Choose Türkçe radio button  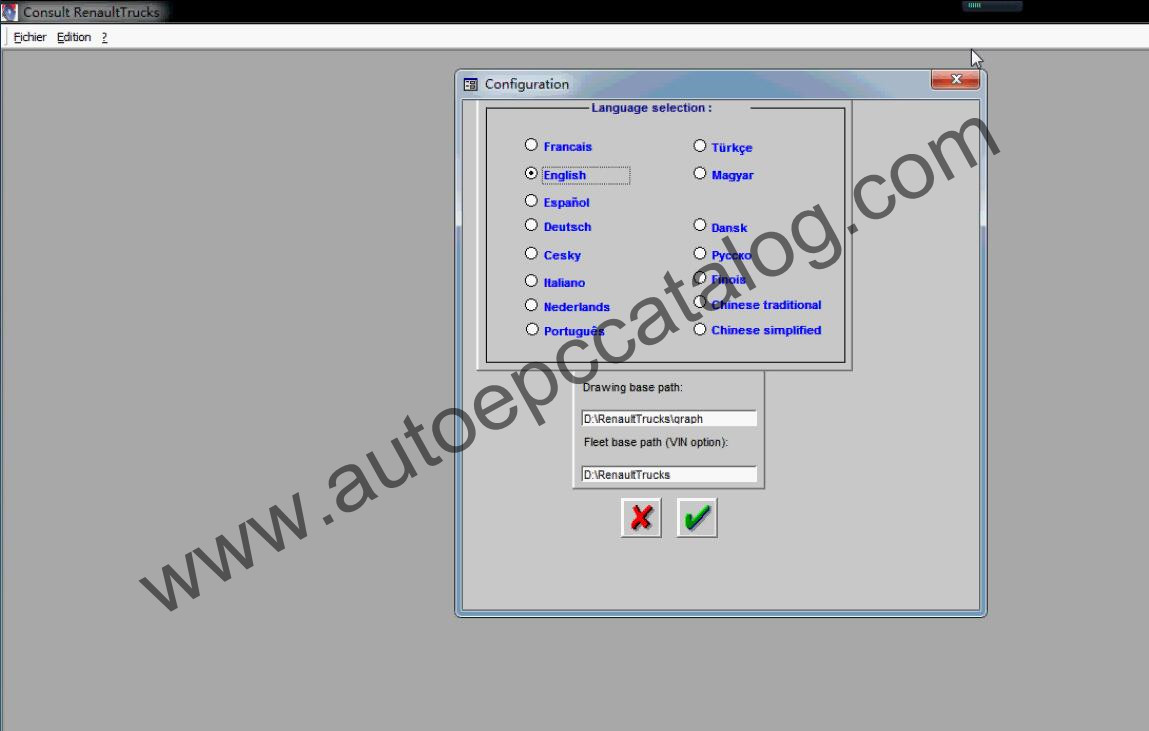click(x=700, y=146)
